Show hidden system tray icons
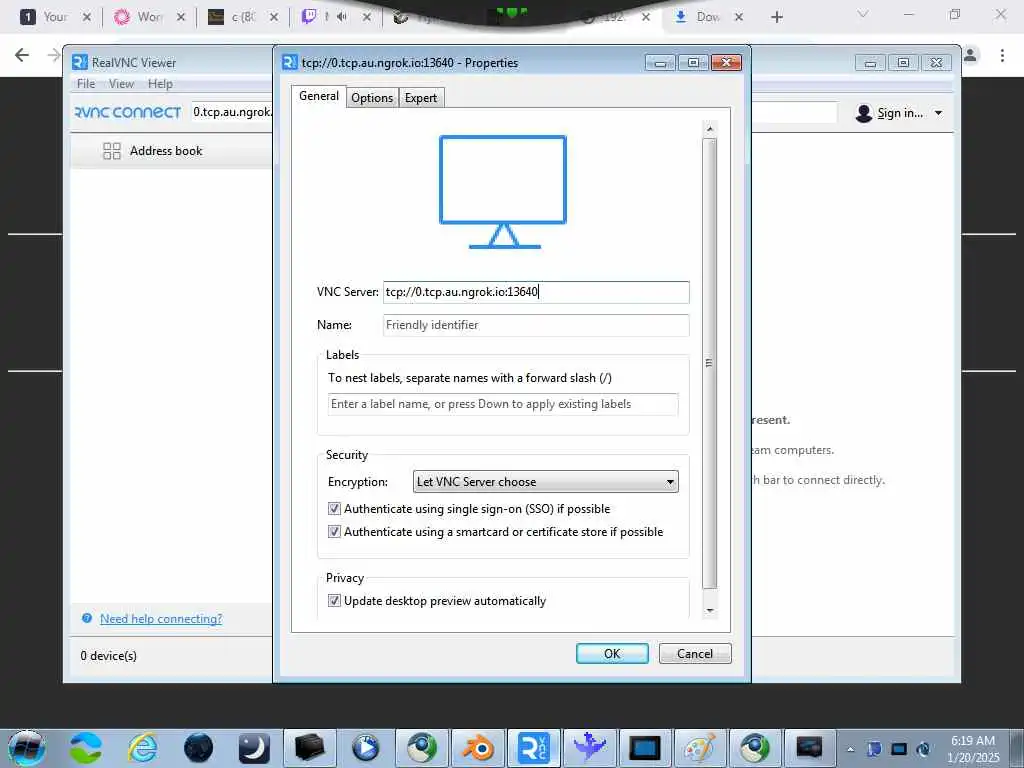Screen dimensions: 1024x768 [x=850, y=749]
